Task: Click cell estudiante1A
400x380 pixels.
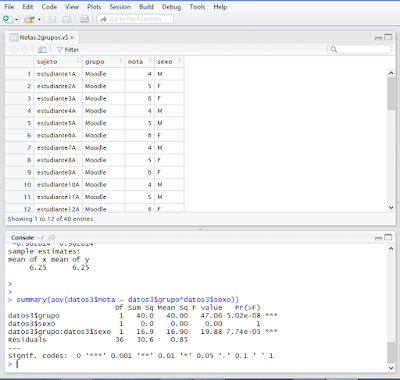Action: click(x=58, y=74)
